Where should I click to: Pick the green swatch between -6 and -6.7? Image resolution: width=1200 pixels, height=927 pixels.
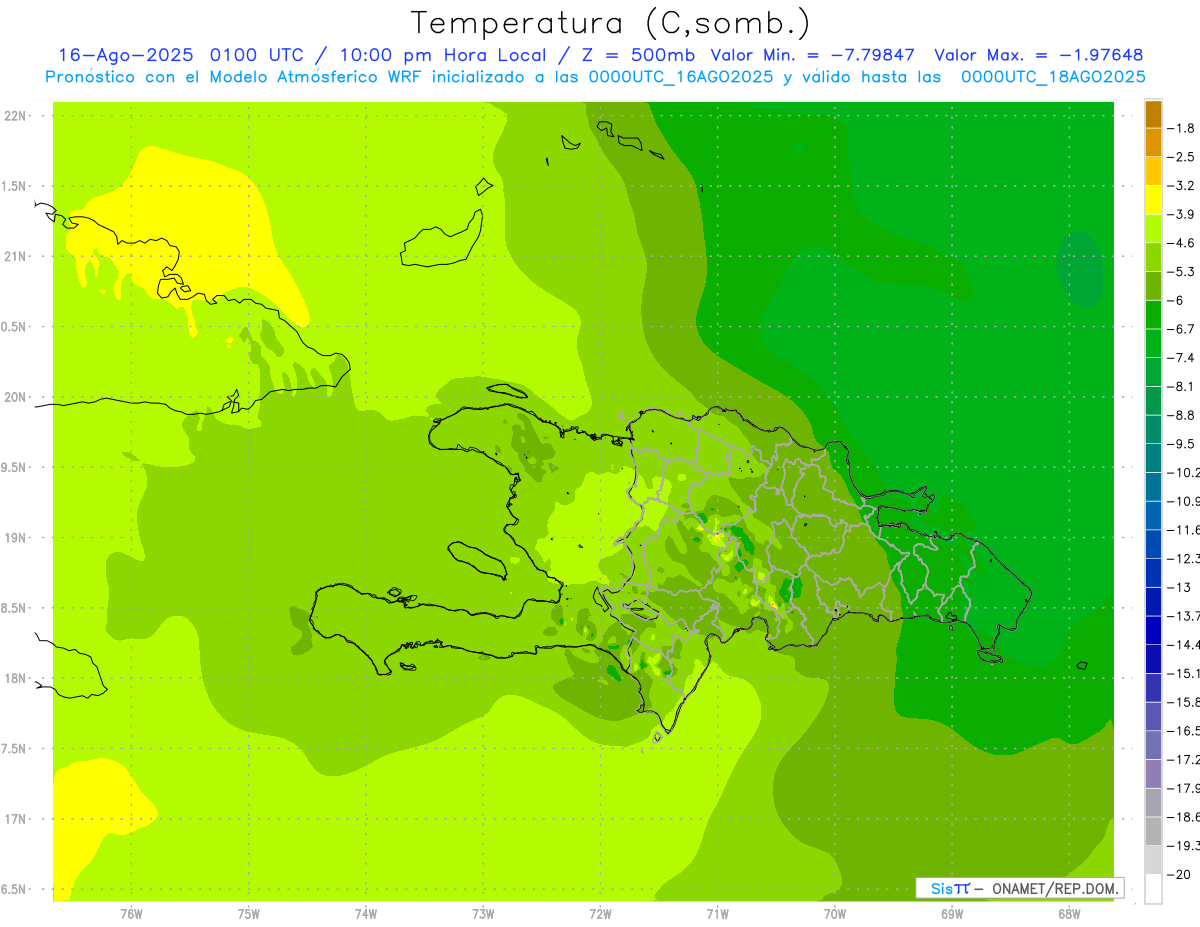[x=1153, y=315]
